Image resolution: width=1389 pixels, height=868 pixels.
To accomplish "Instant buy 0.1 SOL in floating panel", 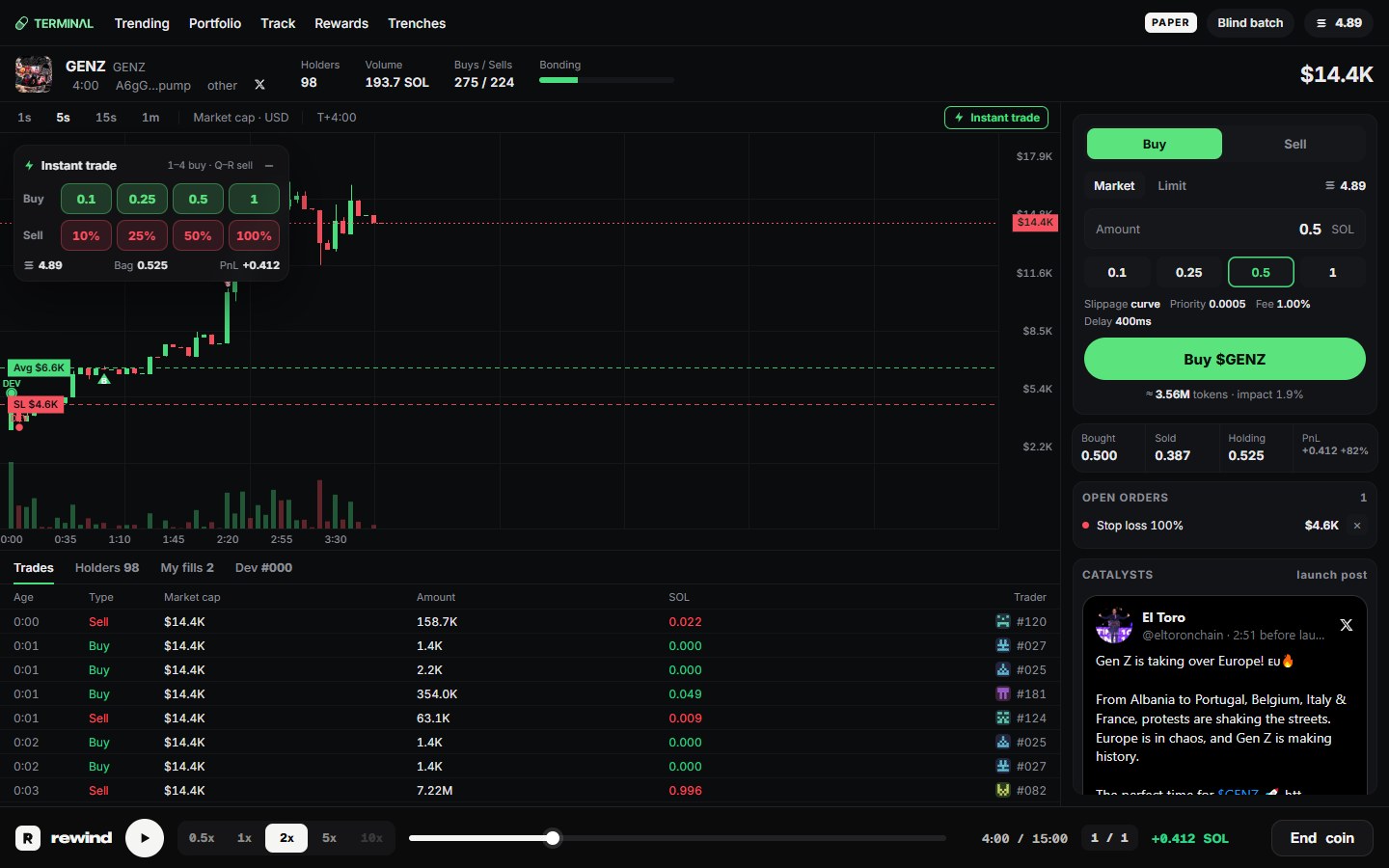I will [x=86, y=199].
